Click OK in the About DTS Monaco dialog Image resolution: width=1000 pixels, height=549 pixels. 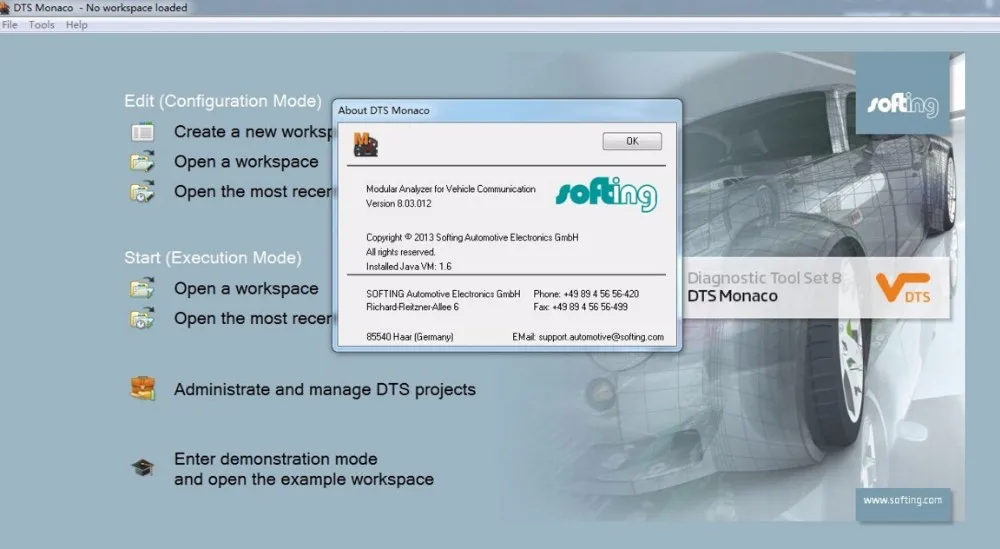(631, 141)
